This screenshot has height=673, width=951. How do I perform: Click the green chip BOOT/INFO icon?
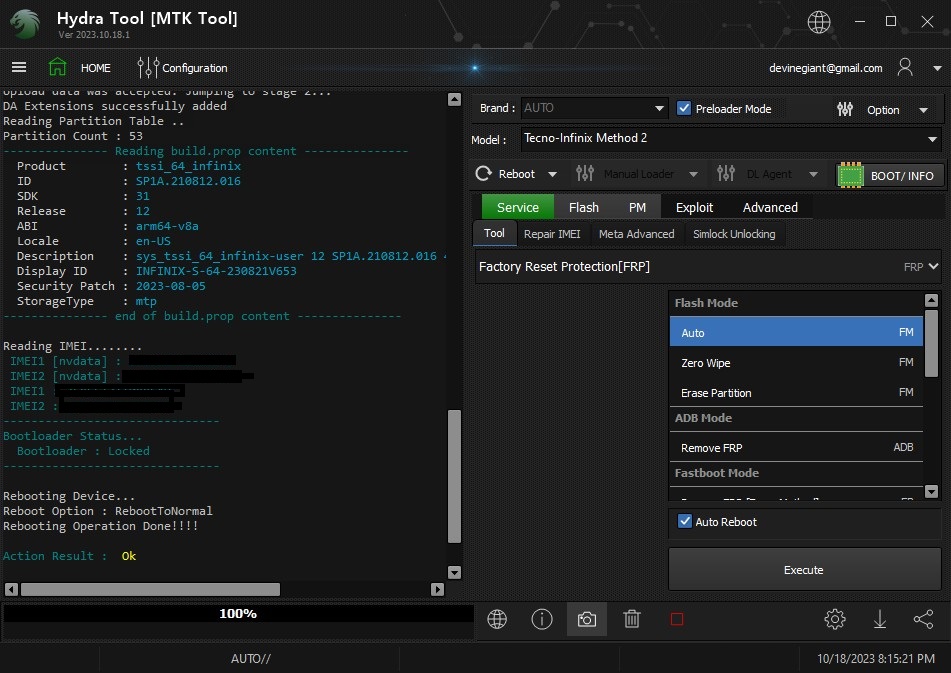coord(850,175)
